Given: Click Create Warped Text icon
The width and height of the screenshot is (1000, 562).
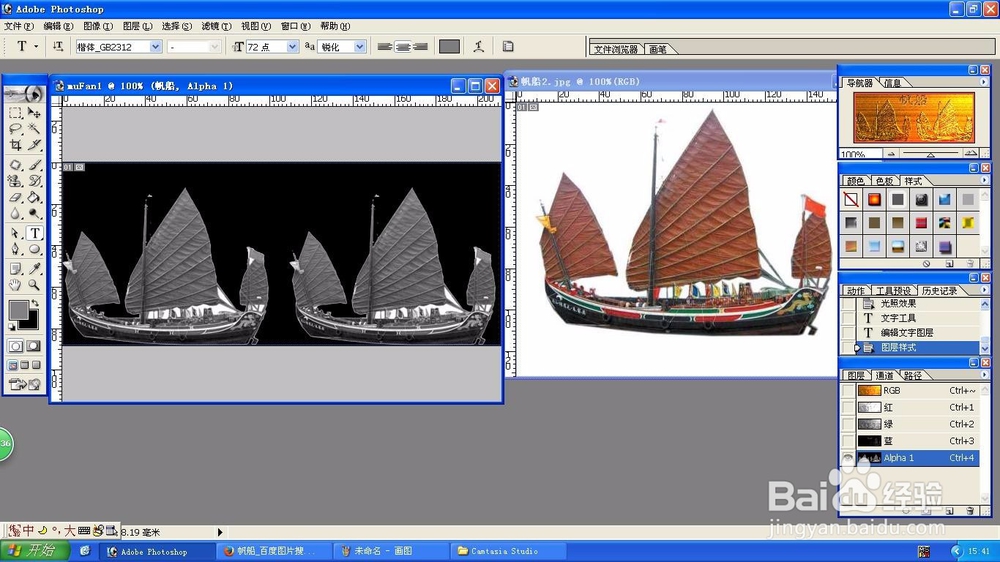Looking at the screenshot, I should pyautogui.click(x=479, y=46).
